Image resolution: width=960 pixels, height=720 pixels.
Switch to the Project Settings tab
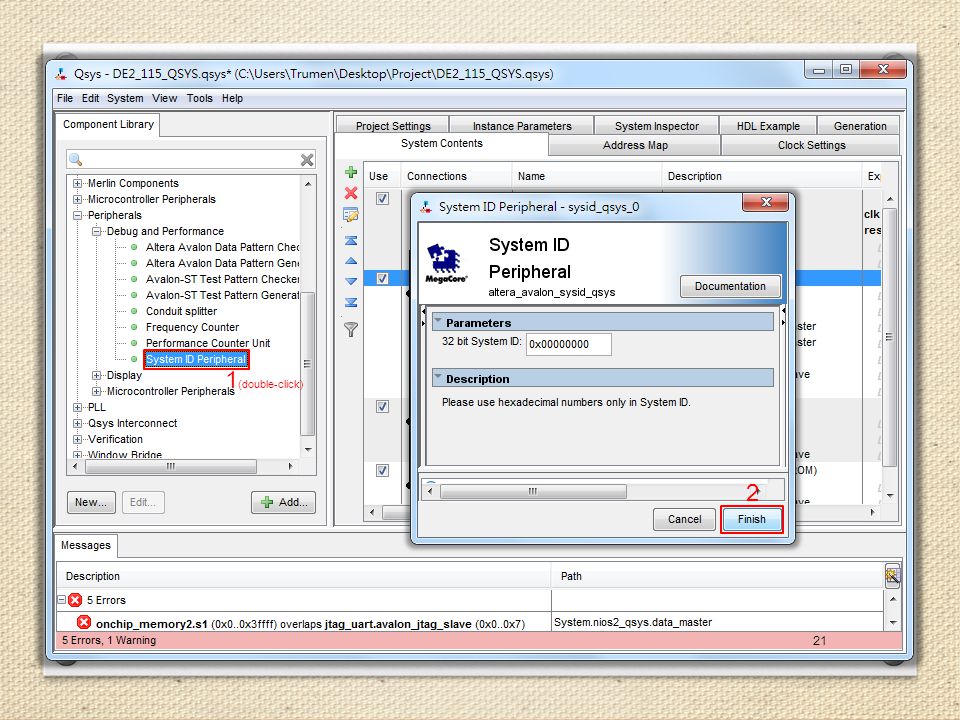point(393,126)
